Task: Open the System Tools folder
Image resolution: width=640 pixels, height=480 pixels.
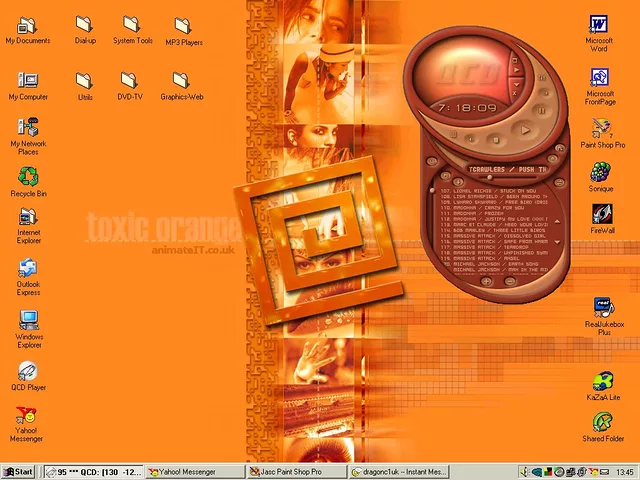Action: [x=133, y=29]
